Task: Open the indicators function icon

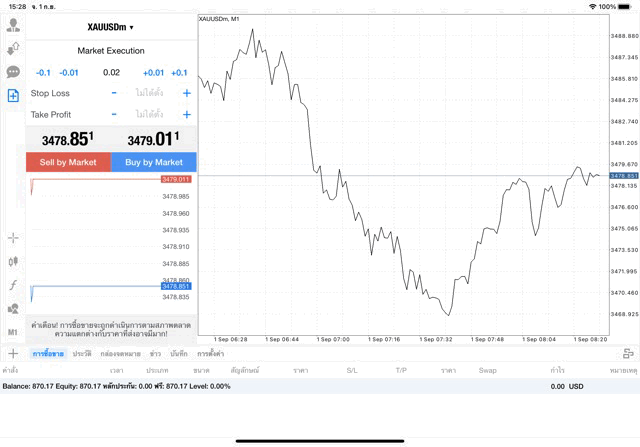Action: 13,285
